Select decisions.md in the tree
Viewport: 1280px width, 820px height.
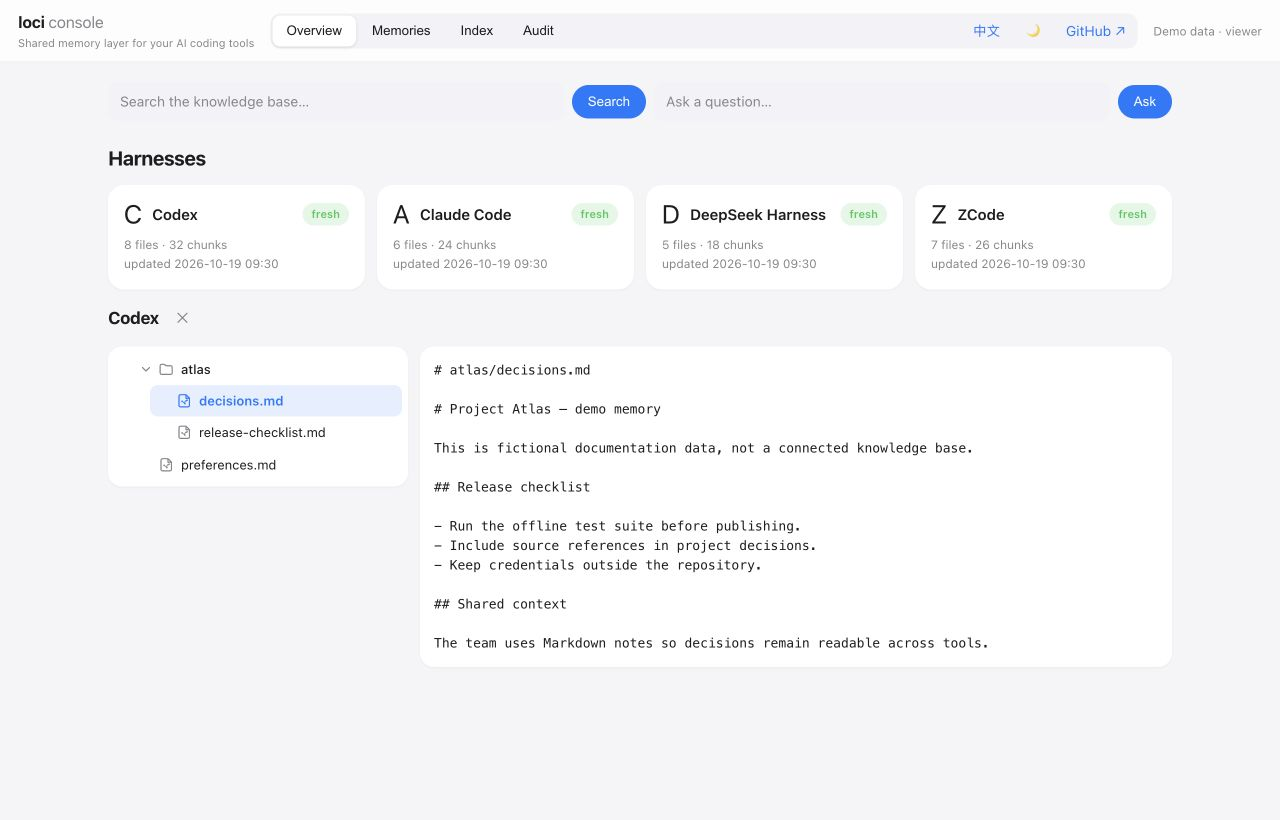(x=276, y=401)
